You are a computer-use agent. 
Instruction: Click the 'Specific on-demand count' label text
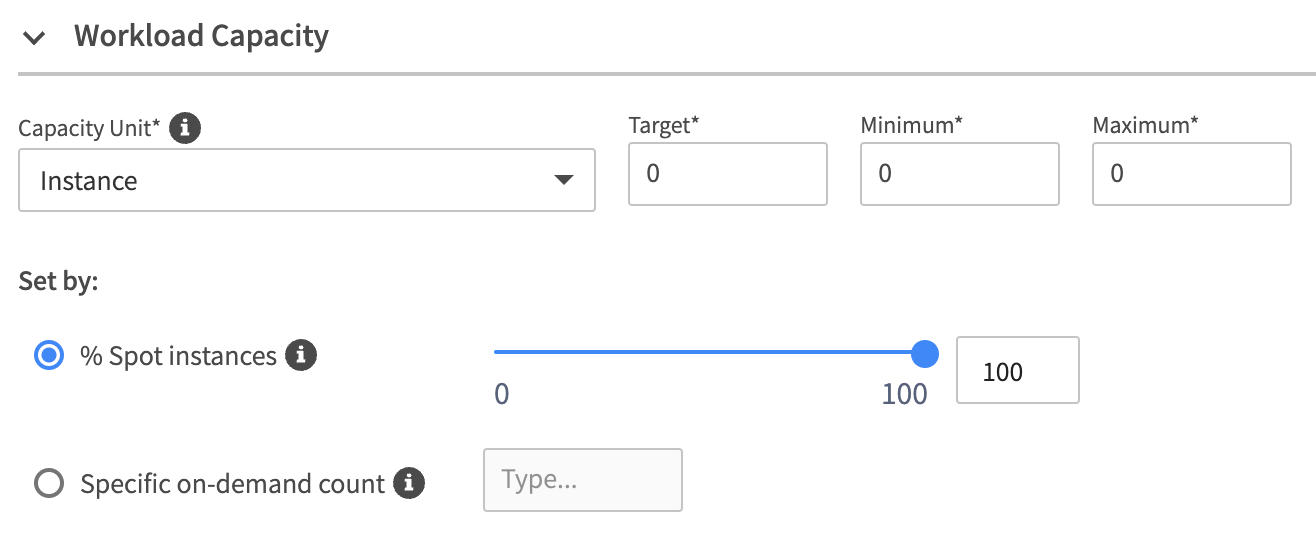click(232, 484)
